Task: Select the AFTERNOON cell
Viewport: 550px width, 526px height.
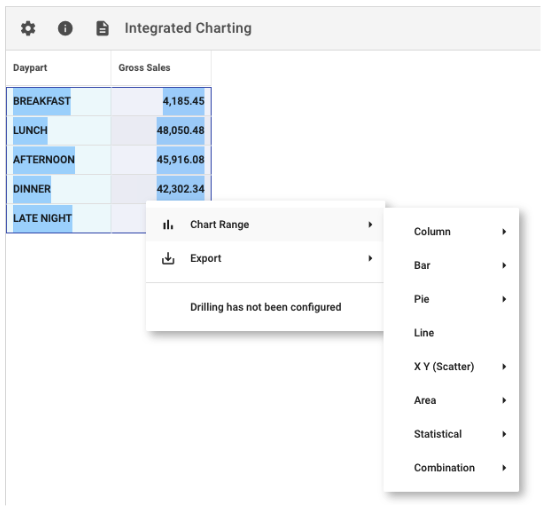Action: tap(58, 160)
